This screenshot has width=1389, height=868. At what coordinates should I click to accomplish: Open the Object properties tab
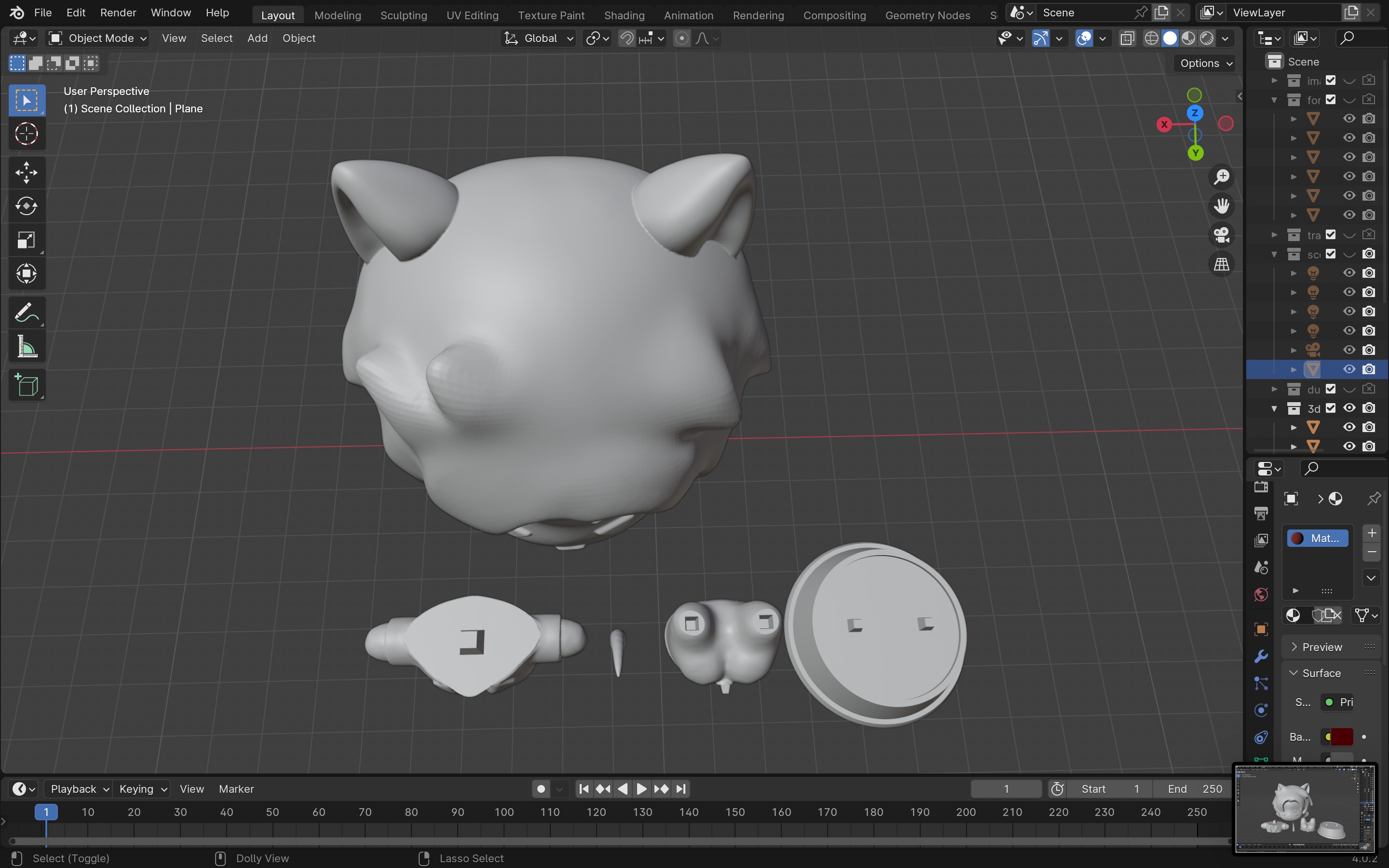[1261, 630]
